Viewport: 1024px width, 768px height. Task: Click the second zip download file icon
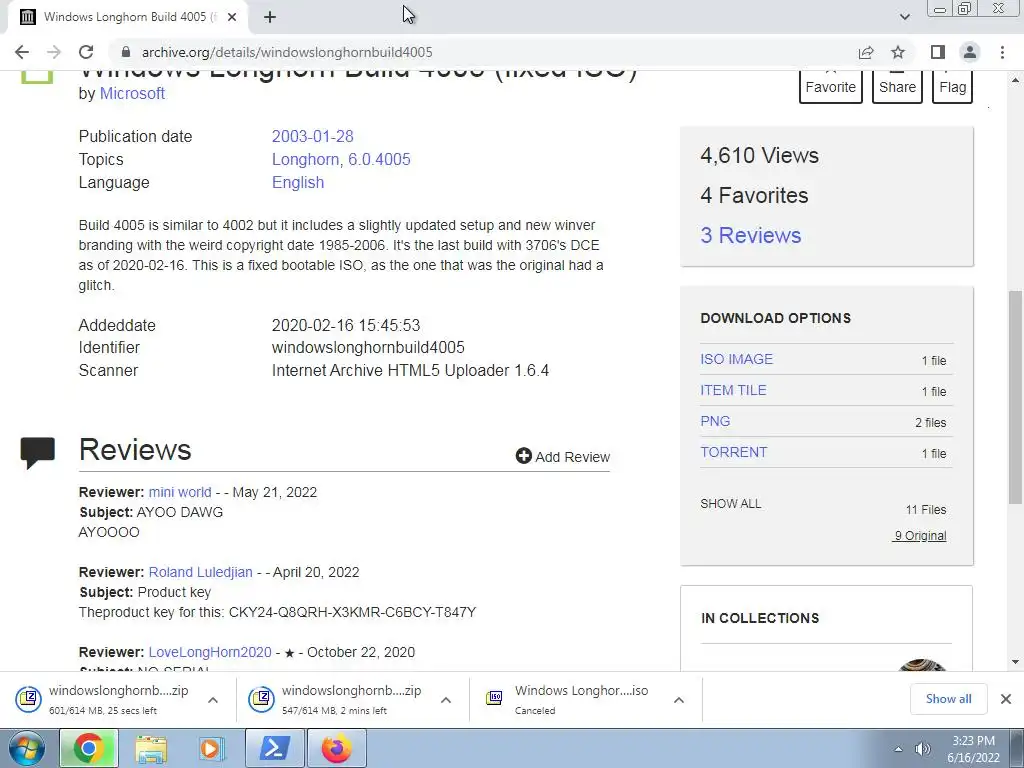[x=261, y=699]
